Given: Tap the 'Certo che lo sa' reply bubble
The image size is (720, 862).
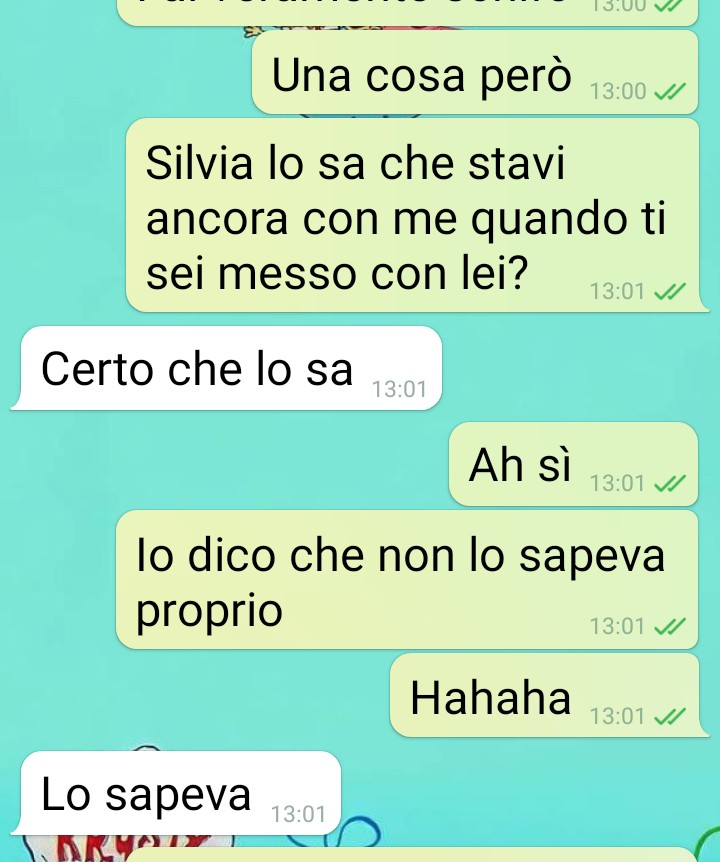Looking at the screenshot, I should click(x=226, y=368).
